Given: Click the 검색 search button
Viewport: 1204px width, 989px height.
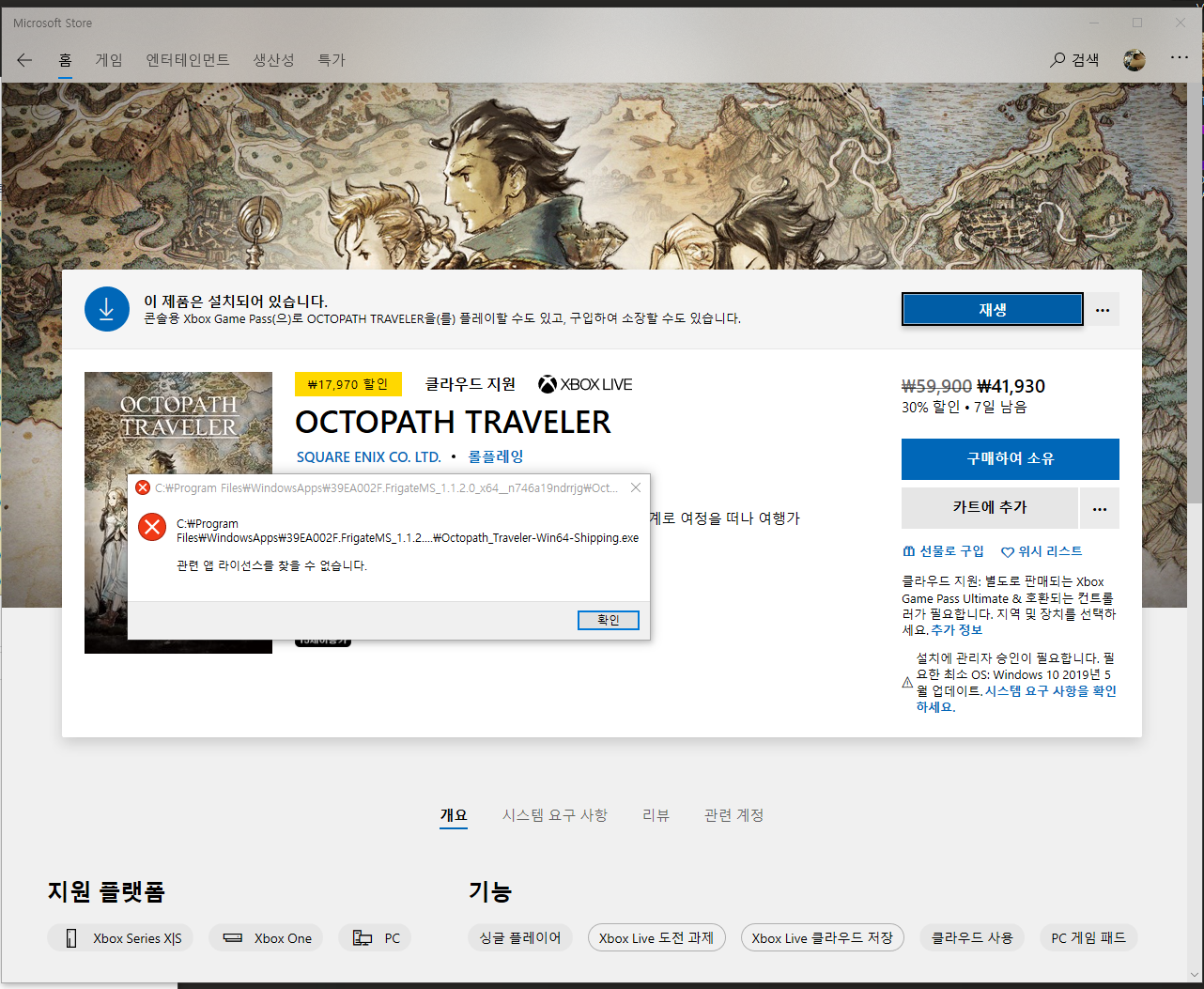Looking at the screenshot, I should pyautogui.click(x=1074, y=60).
